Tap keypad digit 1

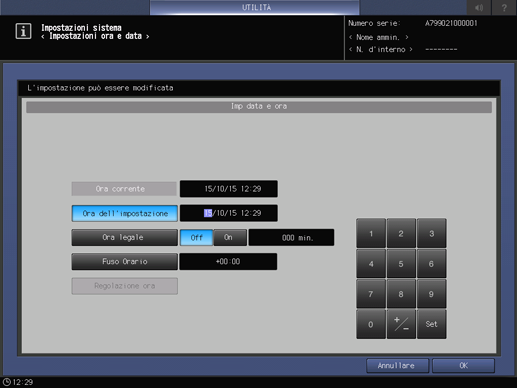(371, 233)
